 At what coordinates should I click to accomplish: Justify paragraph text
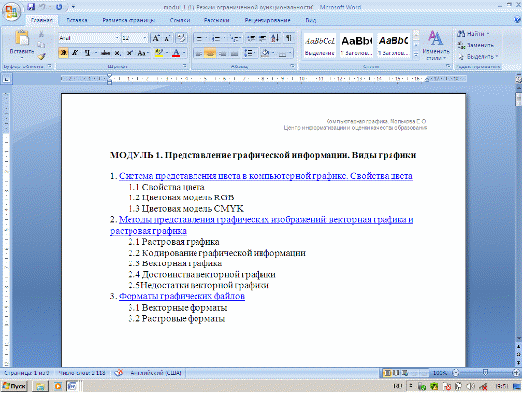click(234, 53)
